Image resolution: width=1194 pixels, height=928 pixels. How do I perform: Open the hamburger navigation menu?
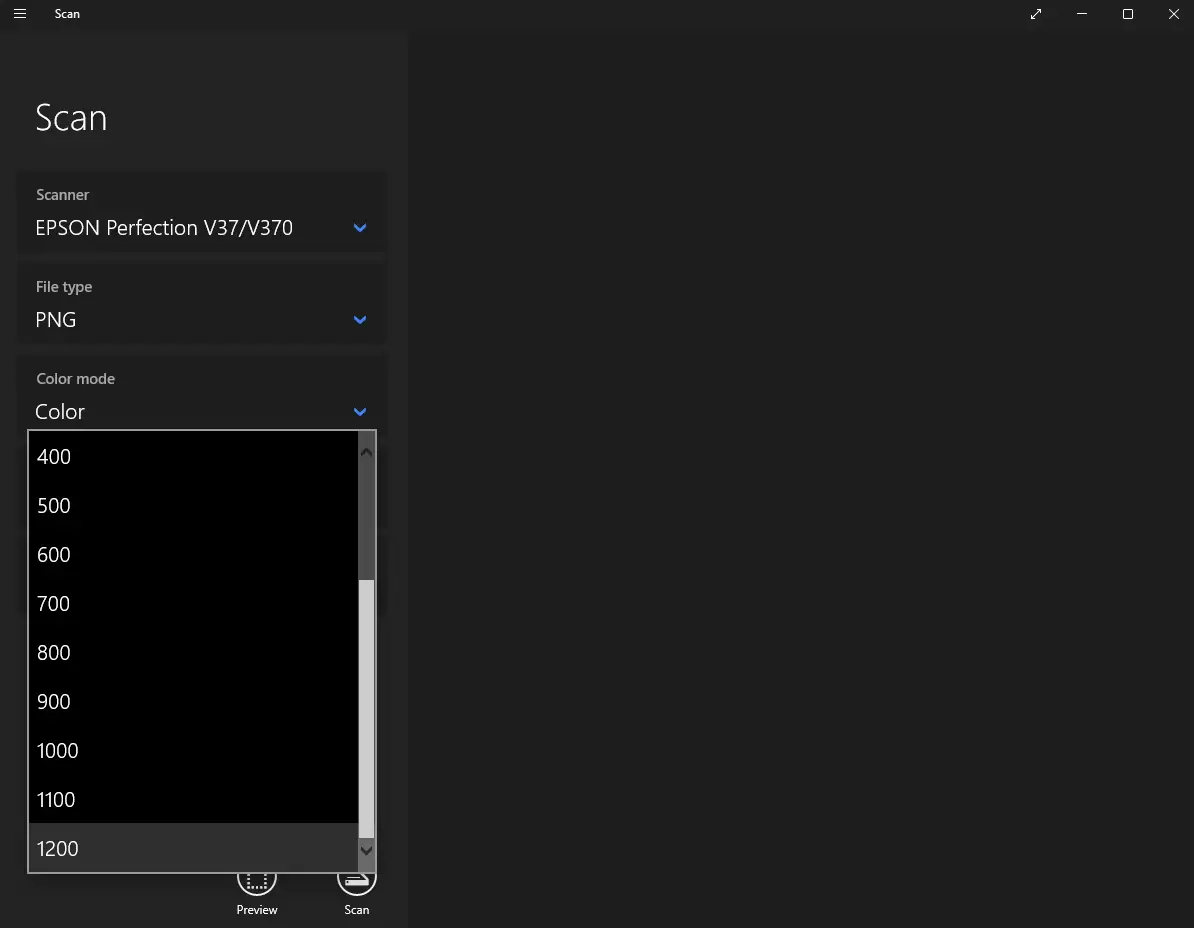click(20, 14)
